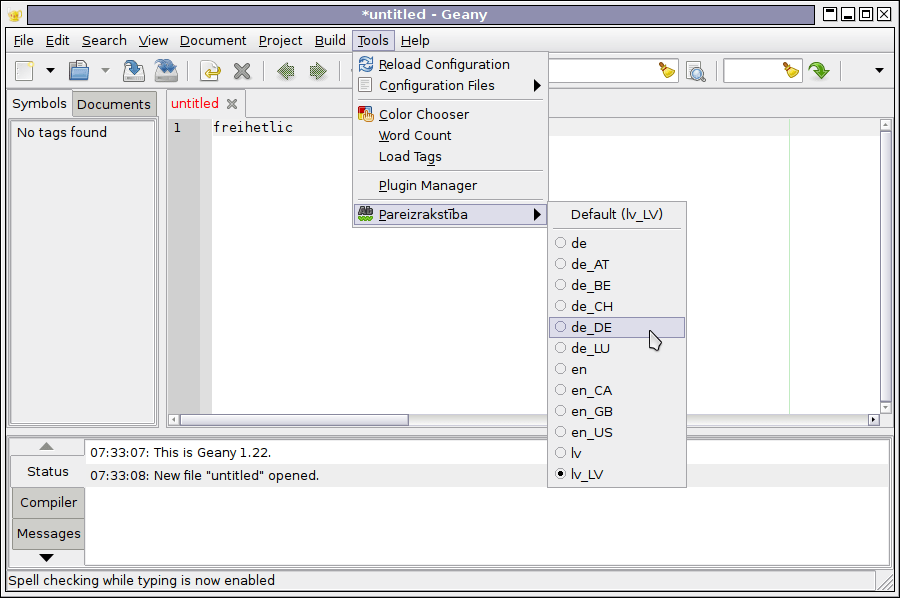The height and width of the screenshot is (598, 900).
Task: Click the green Jump to line arrow icon
Action: 819,71
